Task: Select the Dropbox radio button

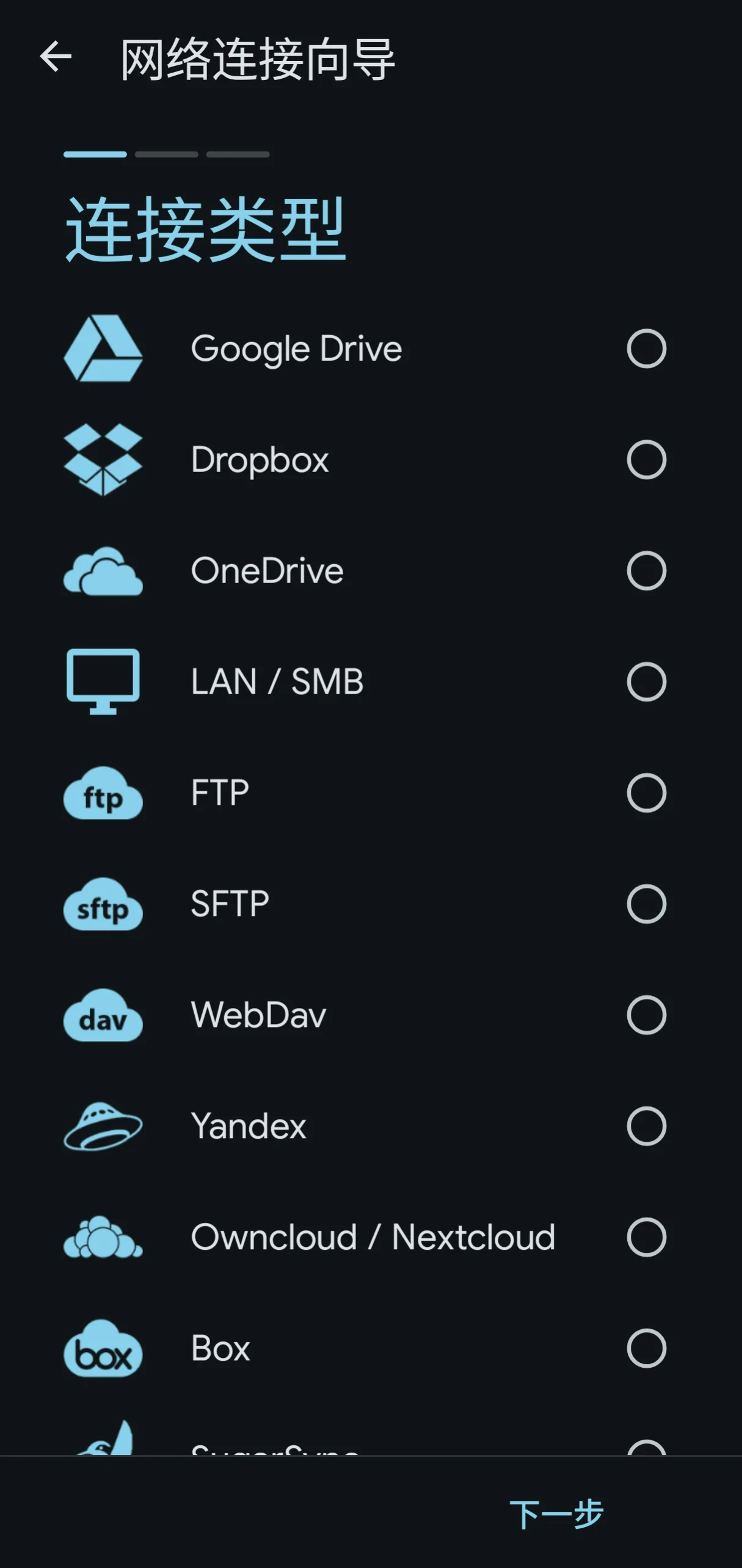Action: (x=646, y=460)
